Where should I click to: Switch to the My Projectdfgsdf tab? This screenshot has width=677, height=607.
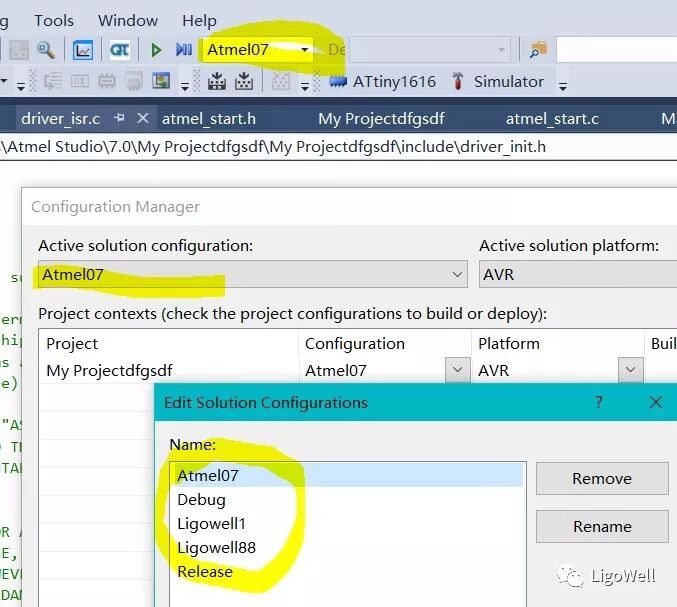[381, 118]
